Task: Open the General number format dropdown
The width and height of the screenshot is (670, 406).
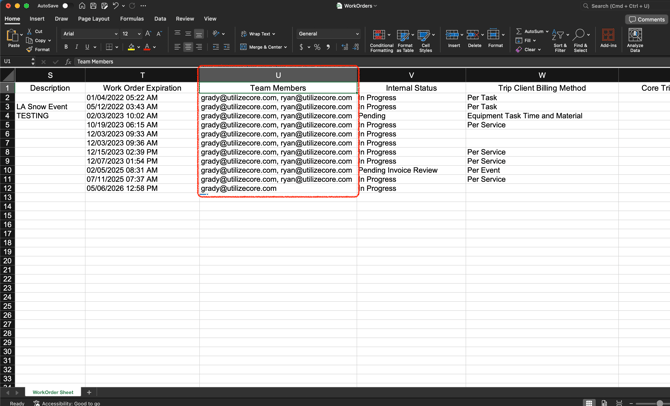Action: [329, 33]
